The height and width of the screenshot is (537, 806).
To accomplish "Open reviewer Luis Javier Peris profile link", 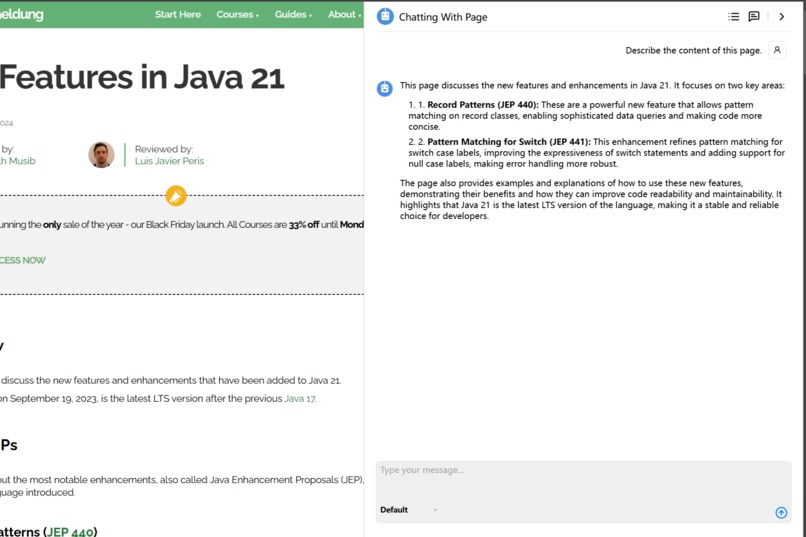I will [169, 161].
